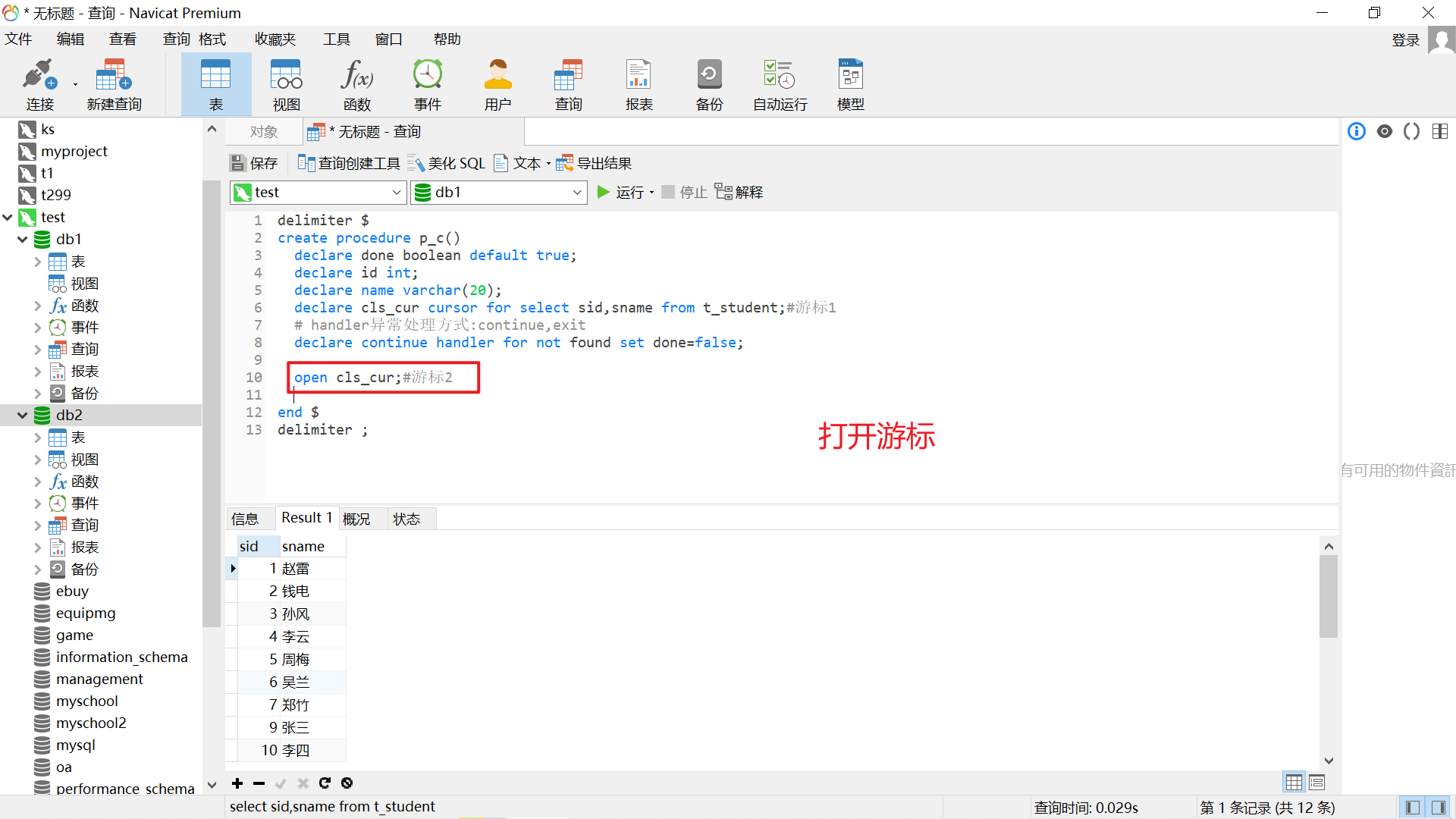The image size is (1456, 819).
Task: Open the db1 database dropdown
Action: (x=576, y=193)
